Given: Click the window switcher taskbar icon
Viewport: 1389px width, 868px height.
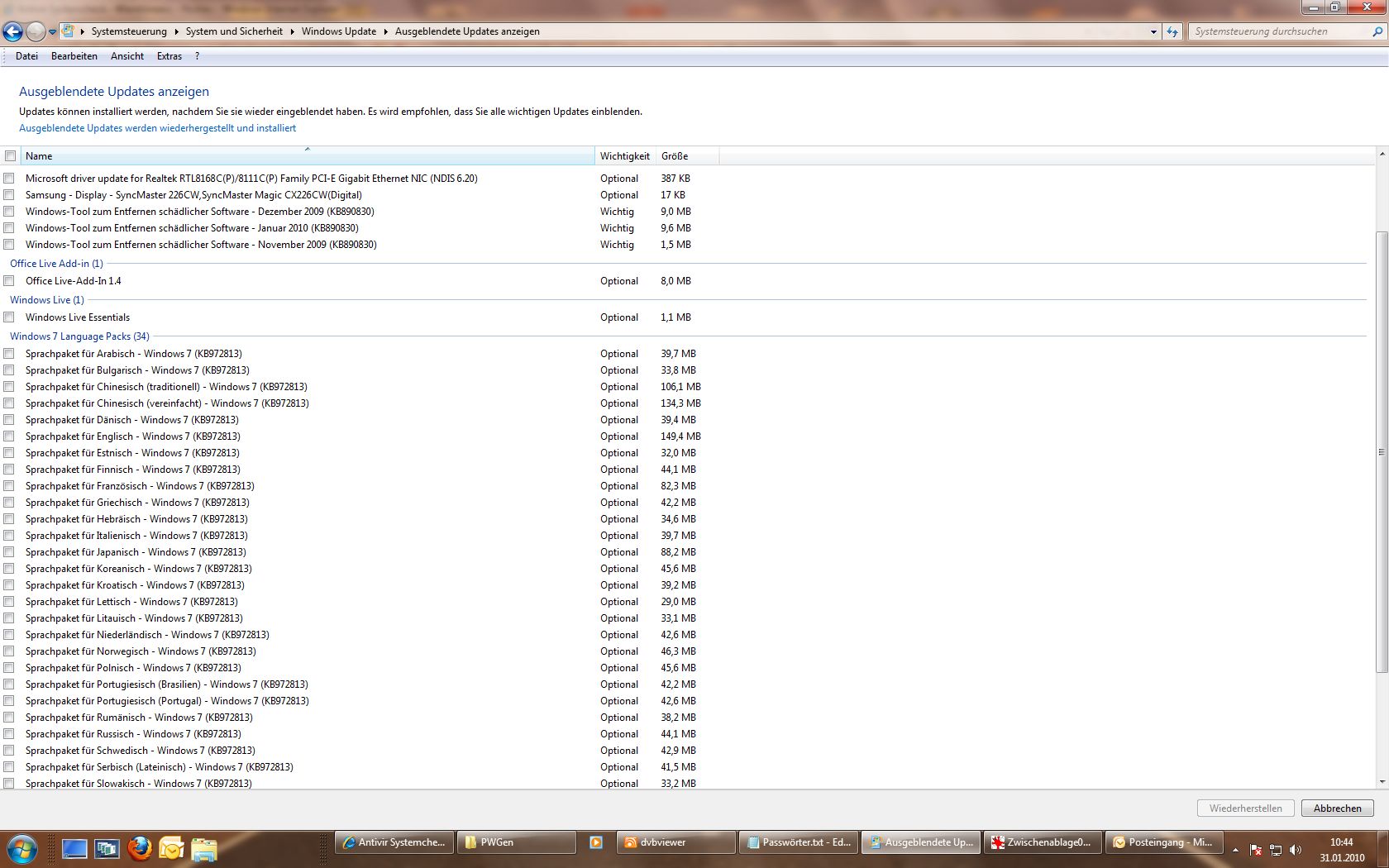Looking at the screenshot, I should (107, 848).
